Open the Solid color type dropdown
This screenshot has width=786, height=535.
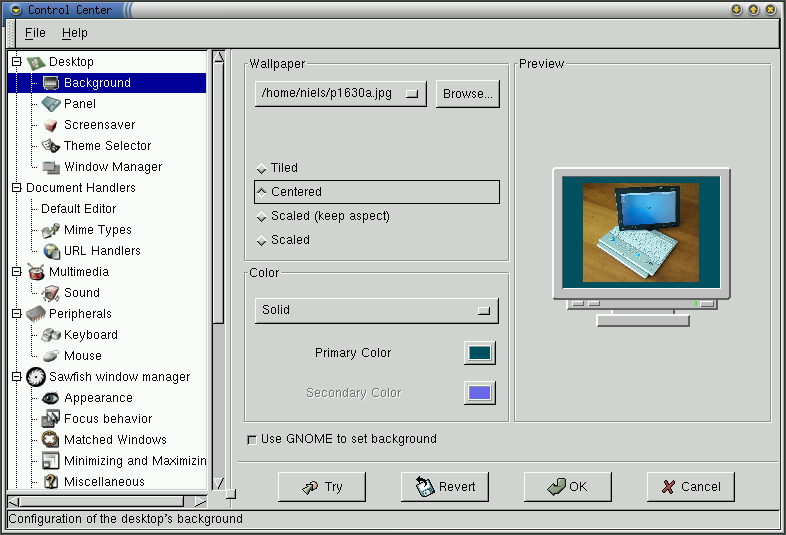[x=376, y=310]
